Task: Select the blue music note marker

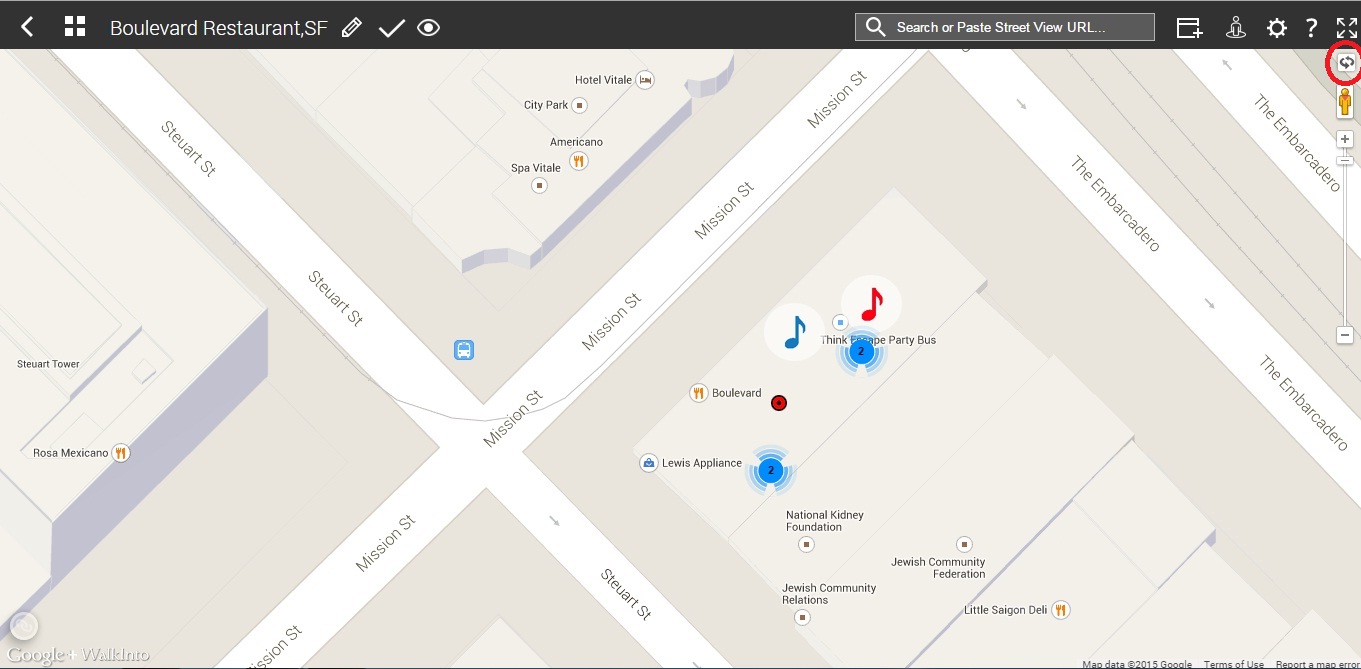Action: tap(794, 332)
